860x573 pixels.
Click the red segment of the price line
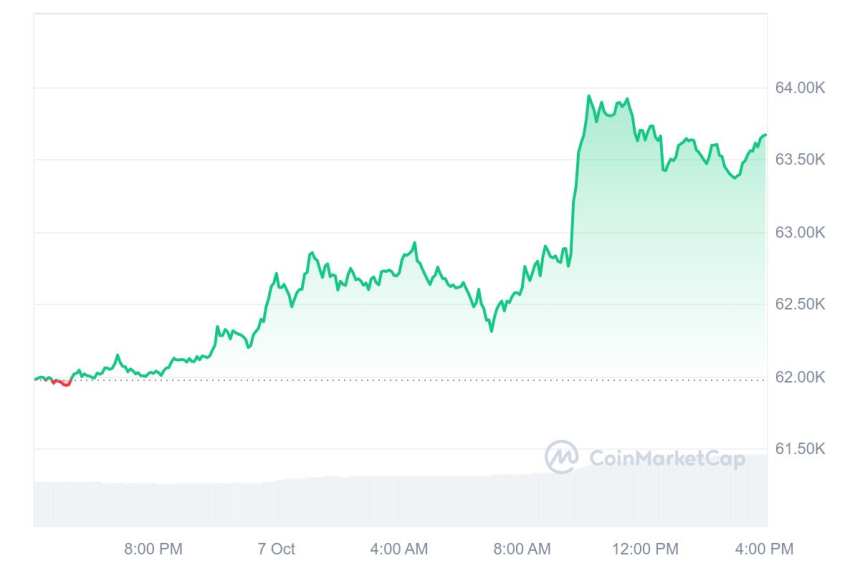tap(62, 383)
